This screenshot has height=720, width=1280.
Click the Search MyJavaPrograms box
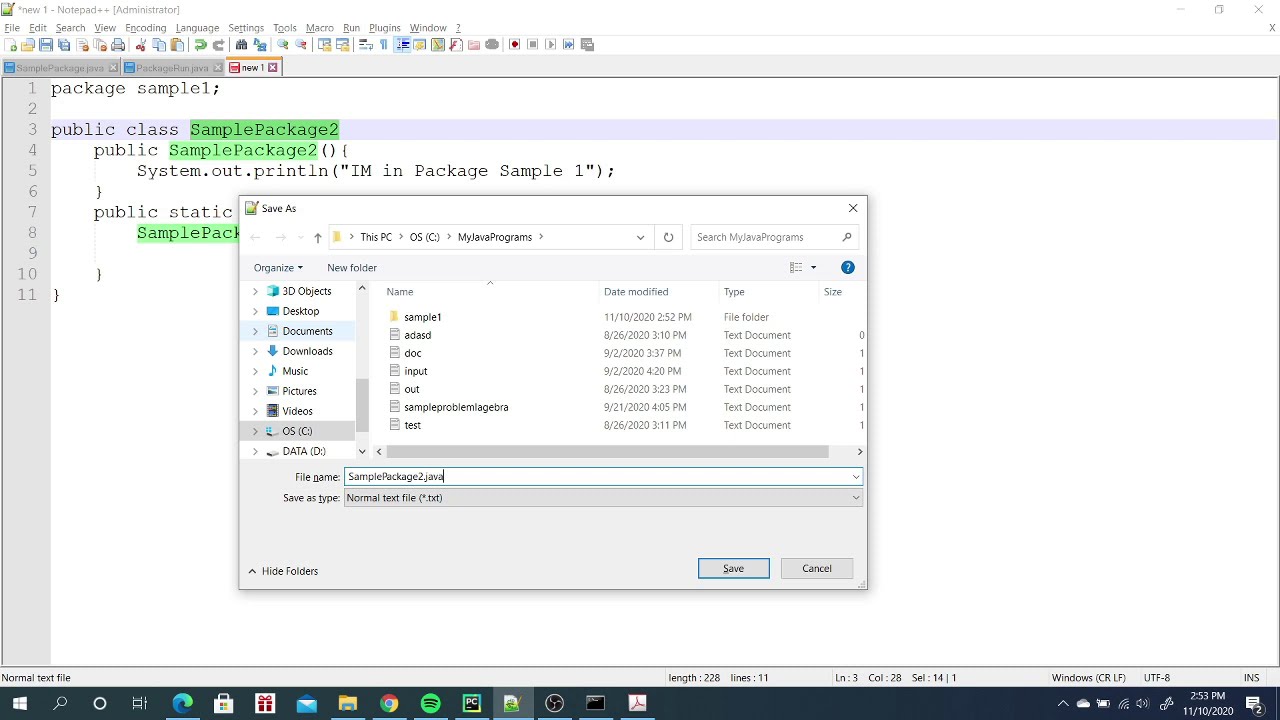774,237
